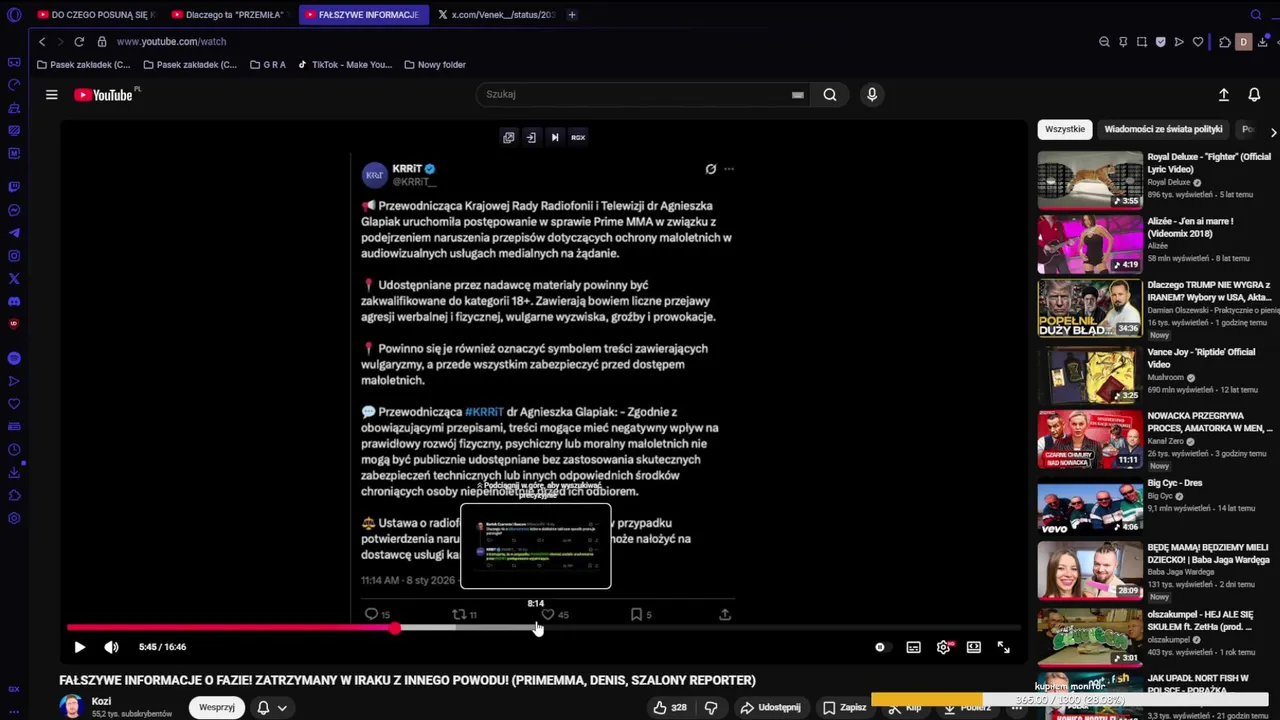
Task: Open Royal Deluxe Fighter video thumbnail
Action: 1090,180
